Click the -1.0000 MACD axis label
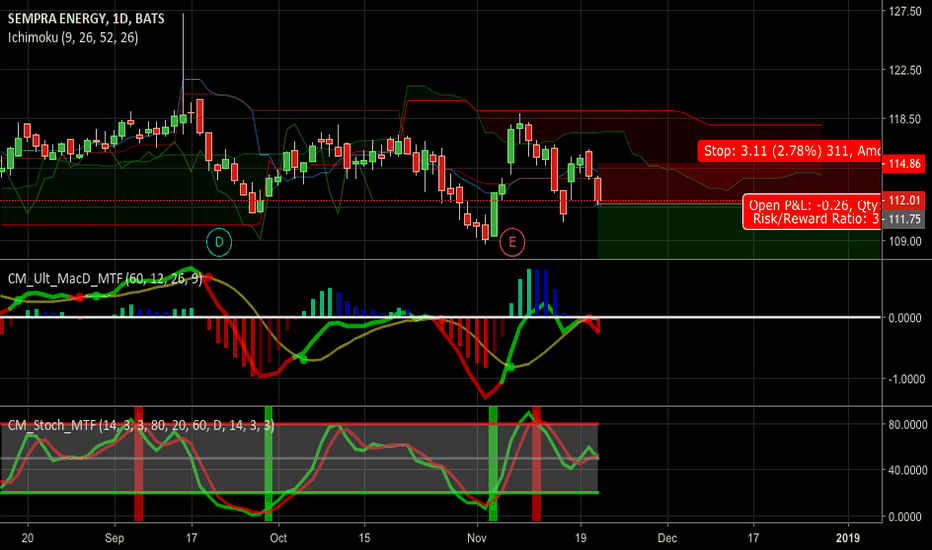932x550 pixels. (x=906, y=379)
